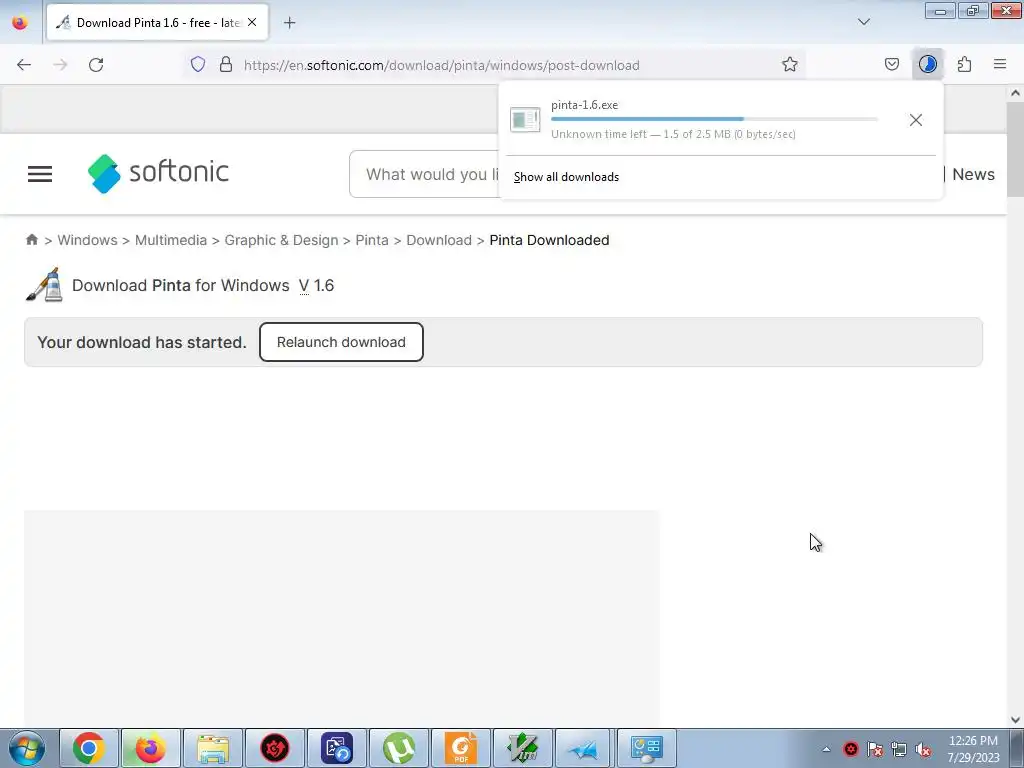
Task: Show hidden system tray icons
Action: pyautogui.click(x=826, y=749)
